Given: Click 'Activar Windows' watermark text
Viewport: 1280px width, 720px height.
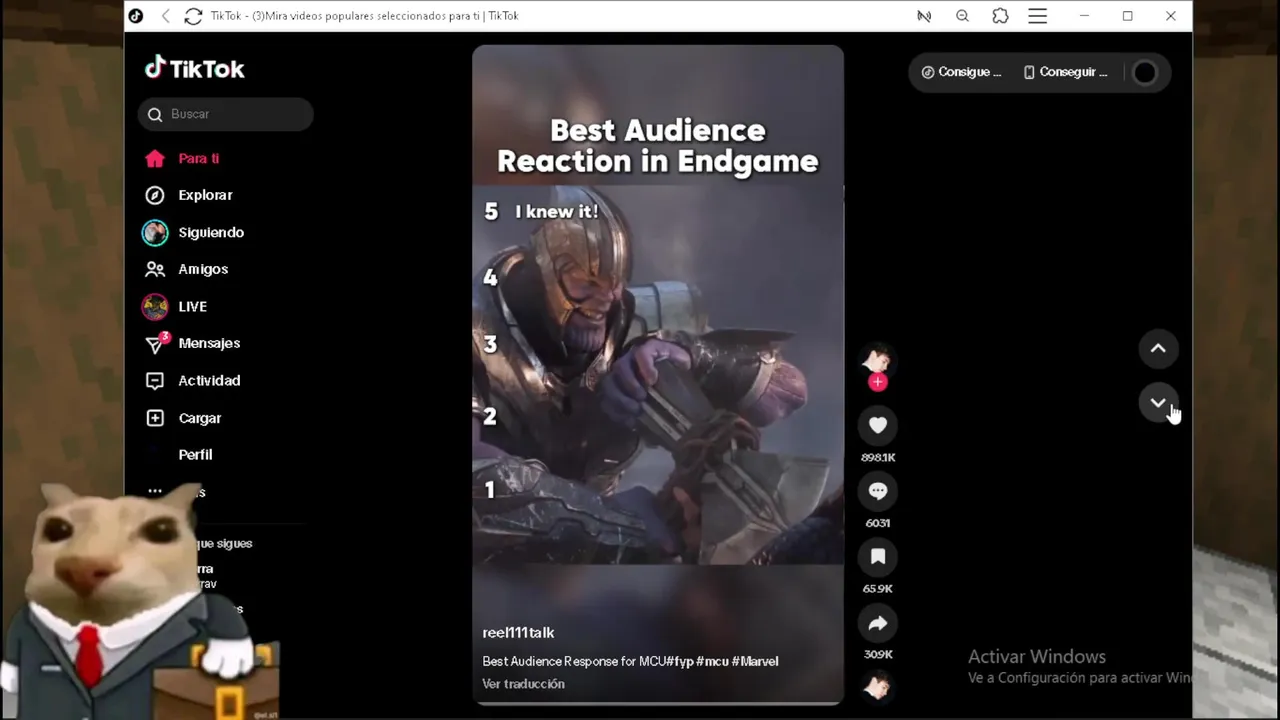Looking at the screenshot, I should (x=1037, y=657).
